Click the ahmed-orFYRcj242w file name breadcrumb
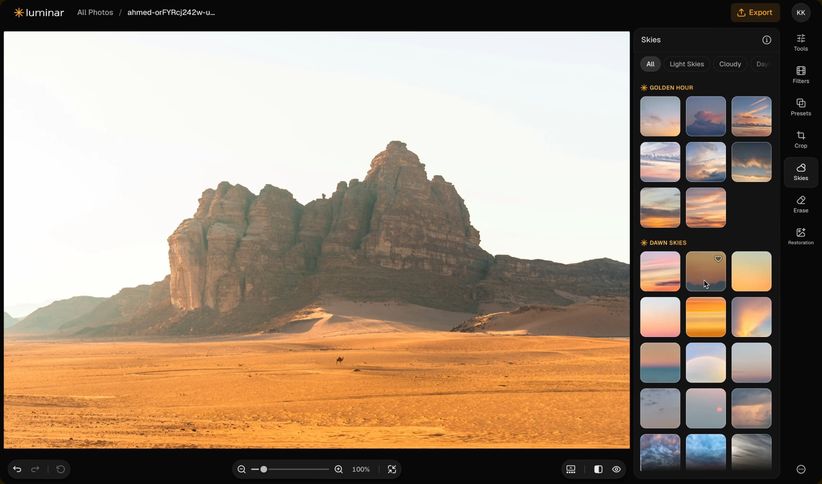The height and width of the screenshot is (484, 822). click(x=171, y=13)
